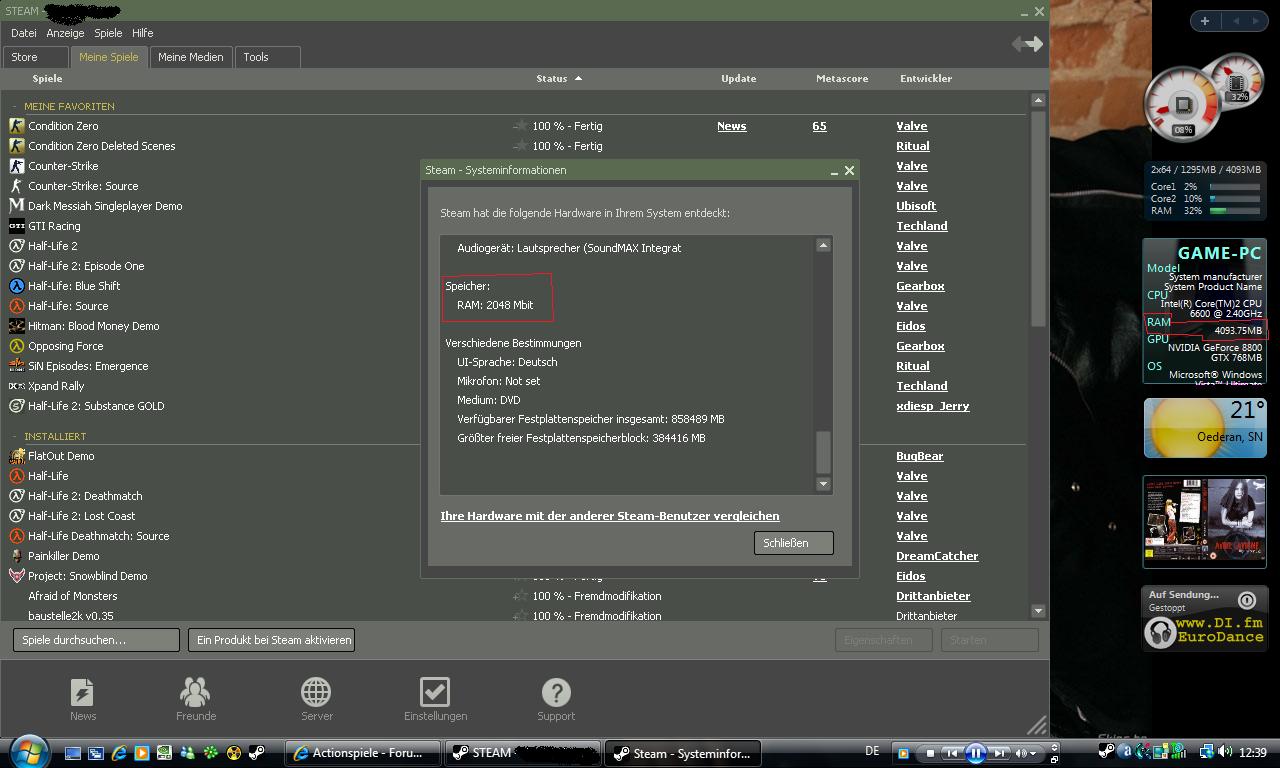Stop playback in the taskbar media player

tap(930, 753)
